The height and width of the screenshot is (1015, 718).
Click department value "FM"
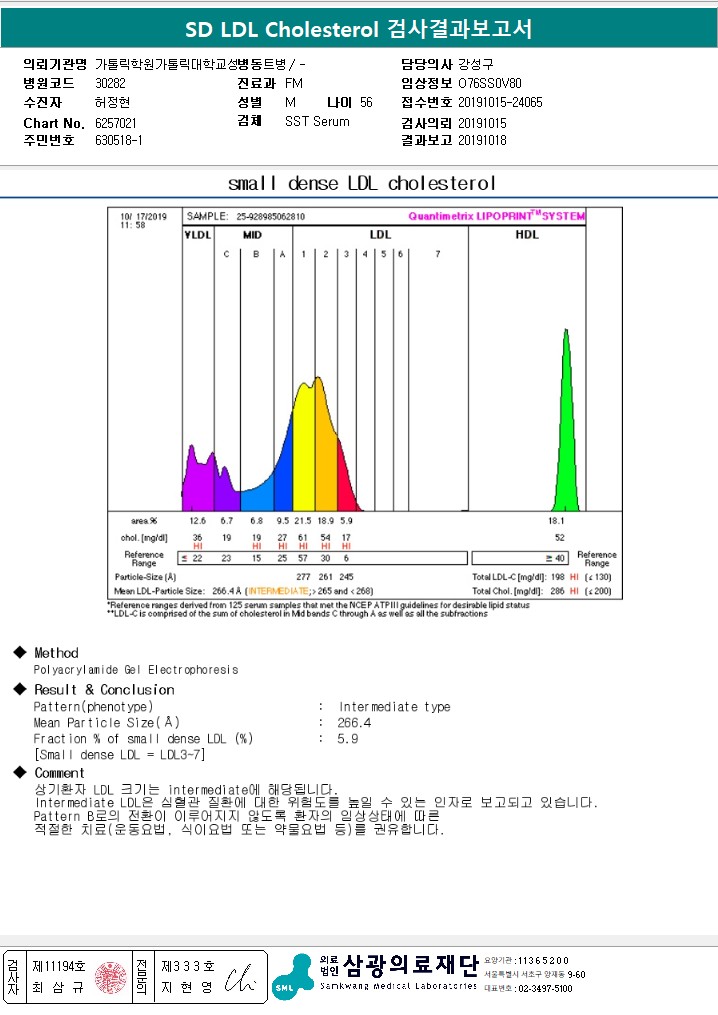coord(294,84)
